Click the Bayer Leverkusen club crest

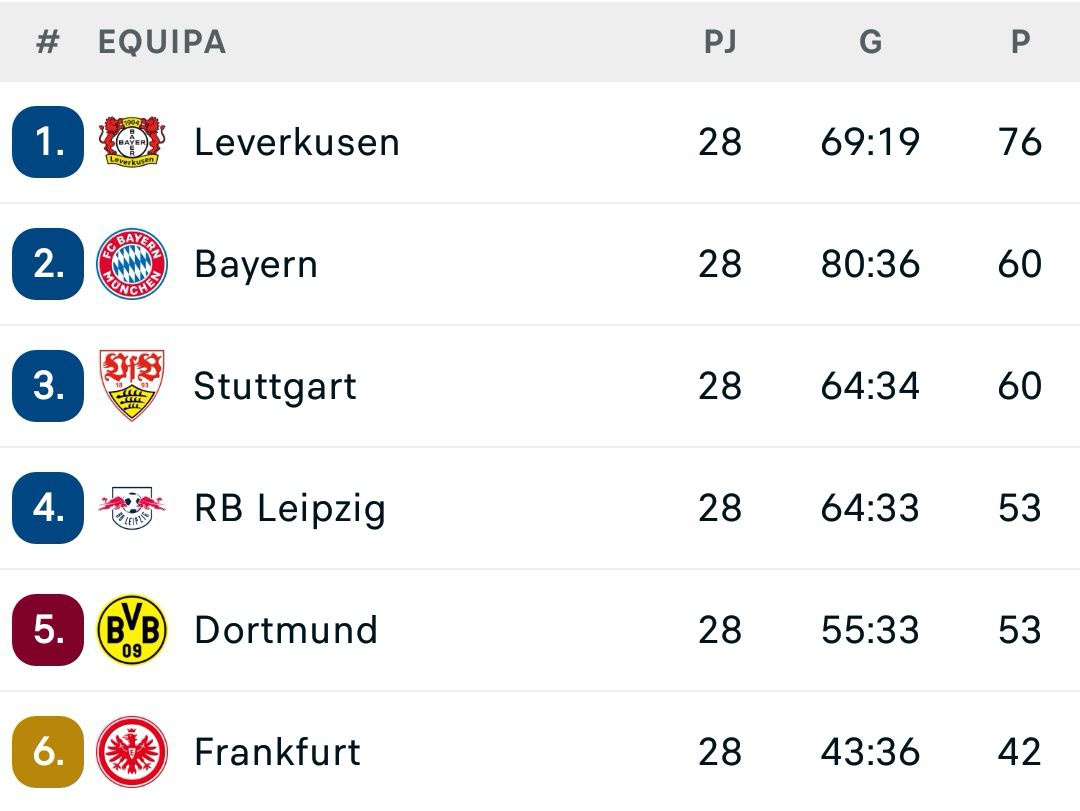click(132, 142)
